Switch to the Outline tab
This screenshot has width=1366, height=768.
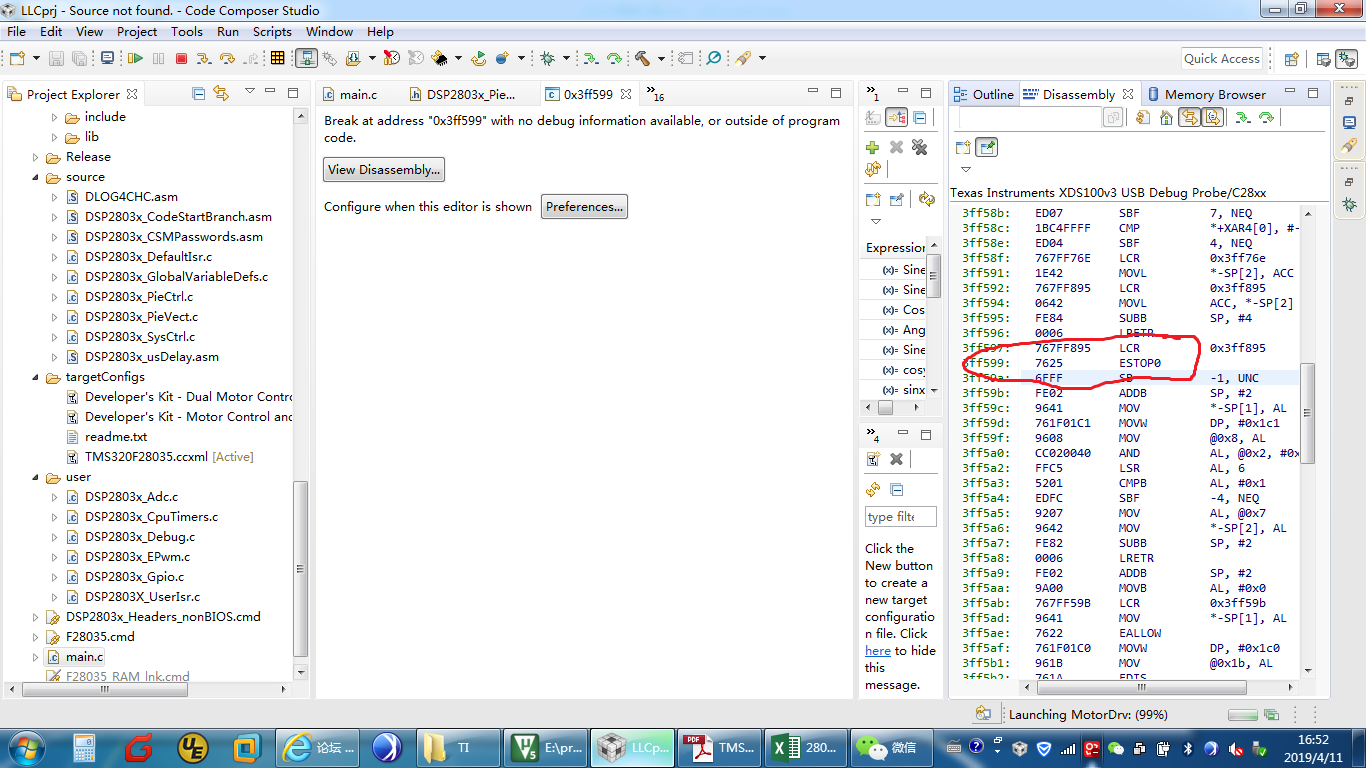985,95
